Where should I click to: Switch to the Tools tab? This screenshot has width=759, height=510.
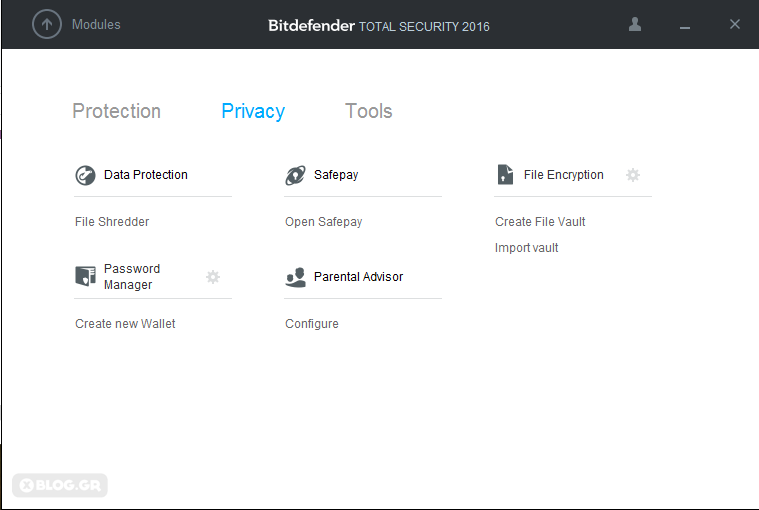coord(368,111)
